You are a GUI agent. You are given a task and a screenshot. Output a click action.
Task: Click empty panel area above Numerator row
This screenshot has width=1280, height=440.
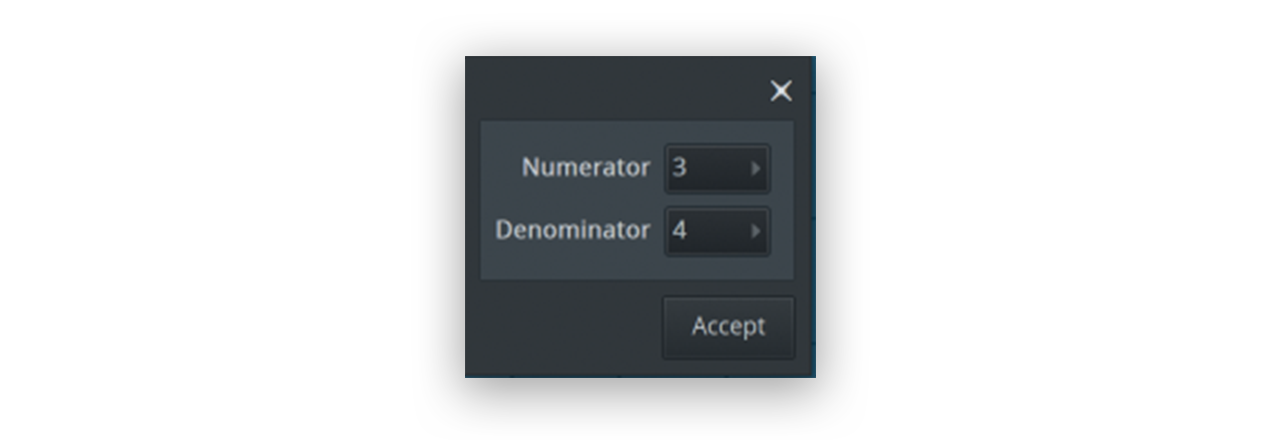pos(637,133)
